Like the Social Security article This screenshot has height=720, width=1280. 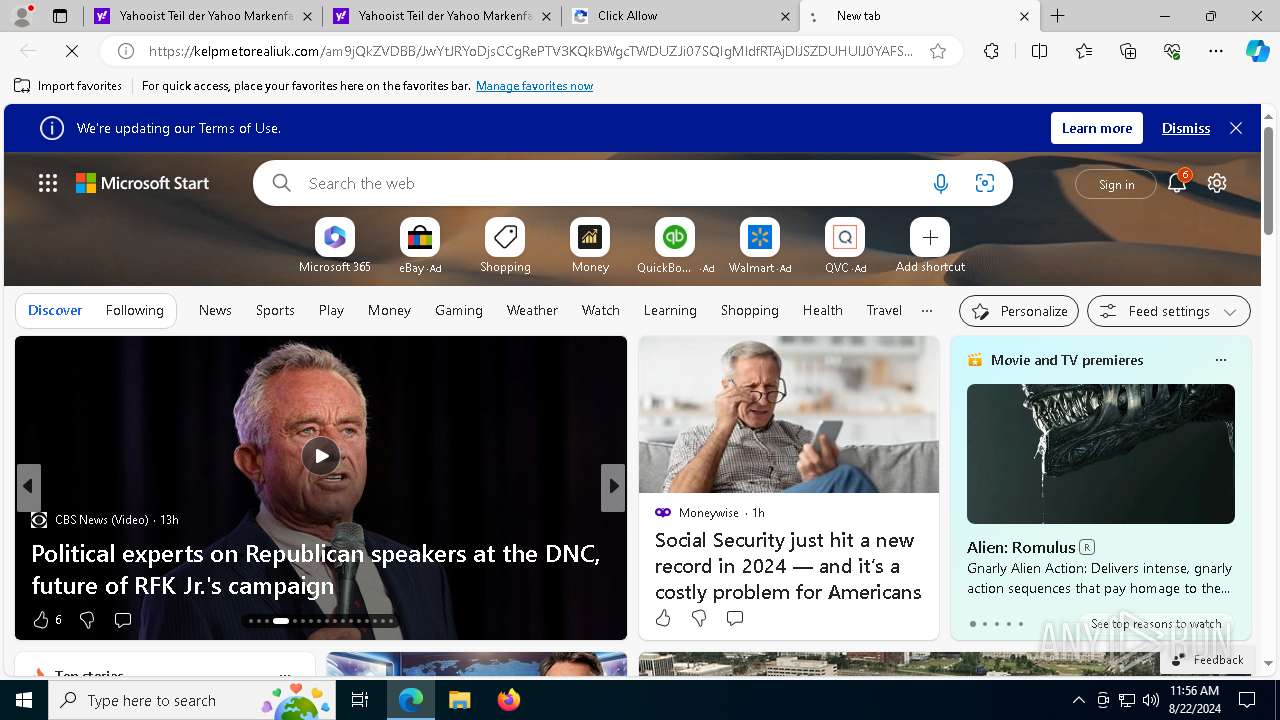tap(663, 618)
